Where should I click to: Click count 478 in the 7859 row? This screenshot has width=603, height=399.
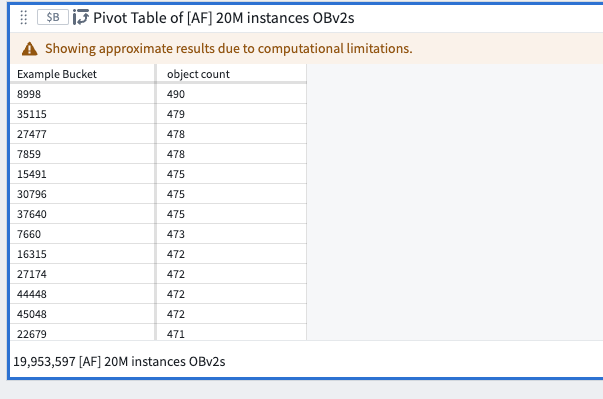tap(232, 154)
